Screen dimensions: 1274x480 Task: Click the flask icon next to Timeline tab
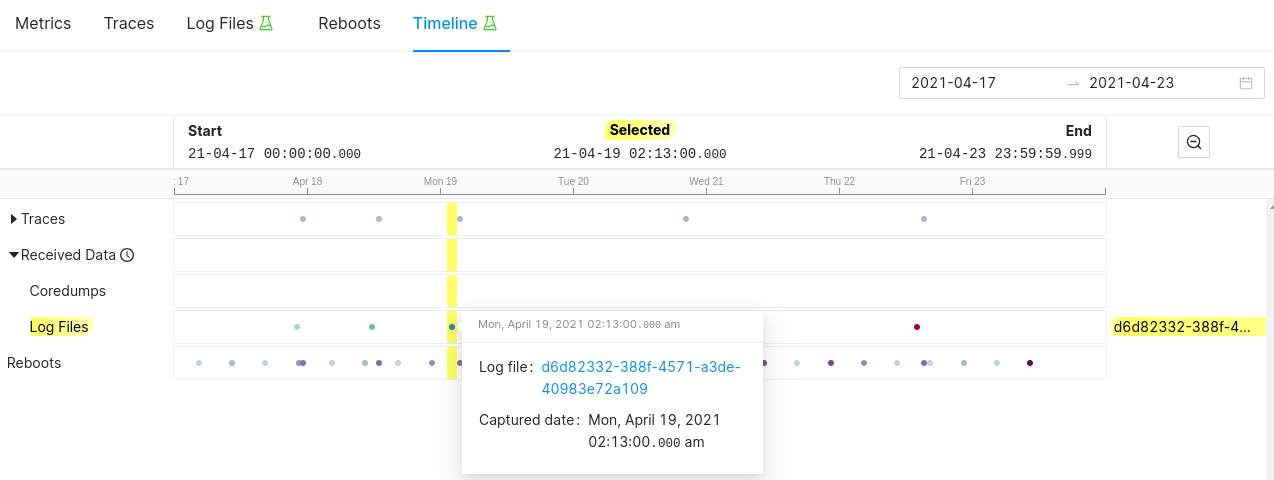point(490,23)
